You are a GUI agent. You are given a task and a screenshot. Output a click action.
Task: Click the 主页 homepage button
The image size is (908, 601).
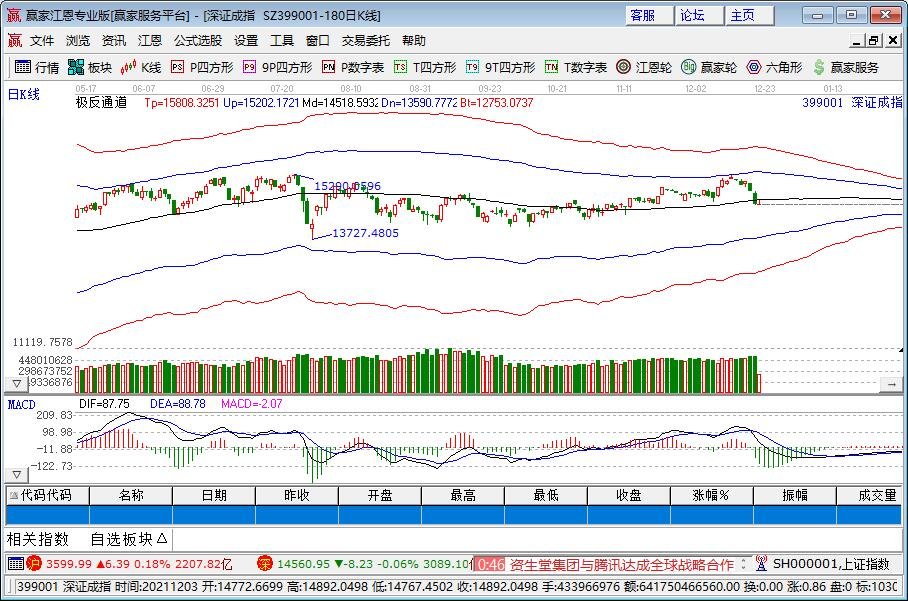pos(749,16)
